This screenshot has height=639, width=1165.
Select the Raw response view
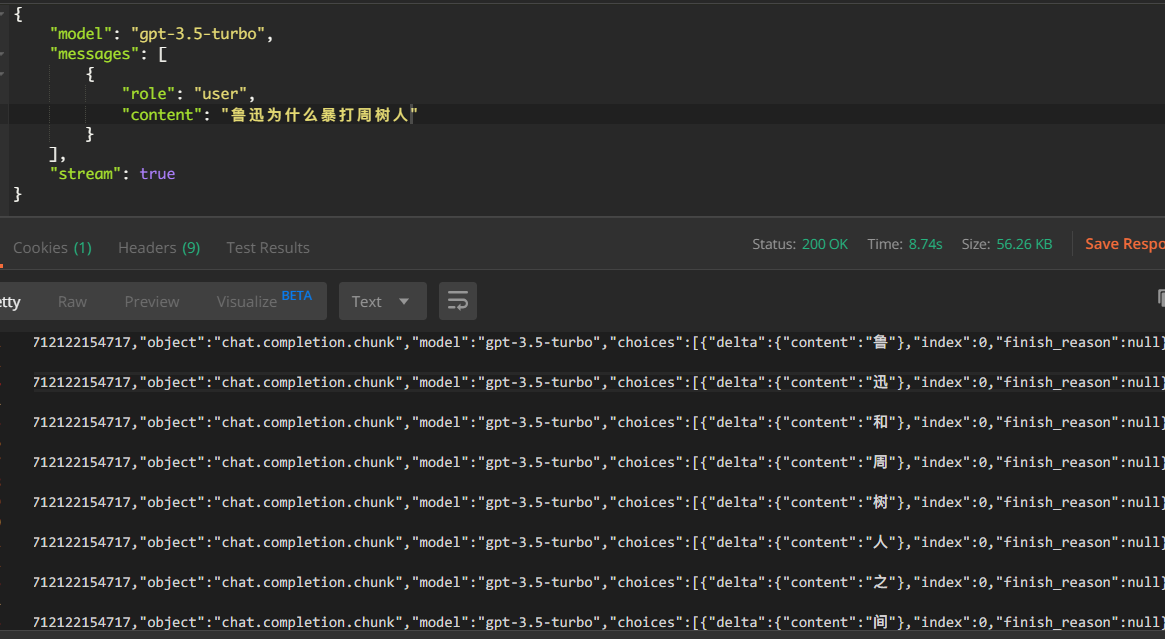click(72, 302)
